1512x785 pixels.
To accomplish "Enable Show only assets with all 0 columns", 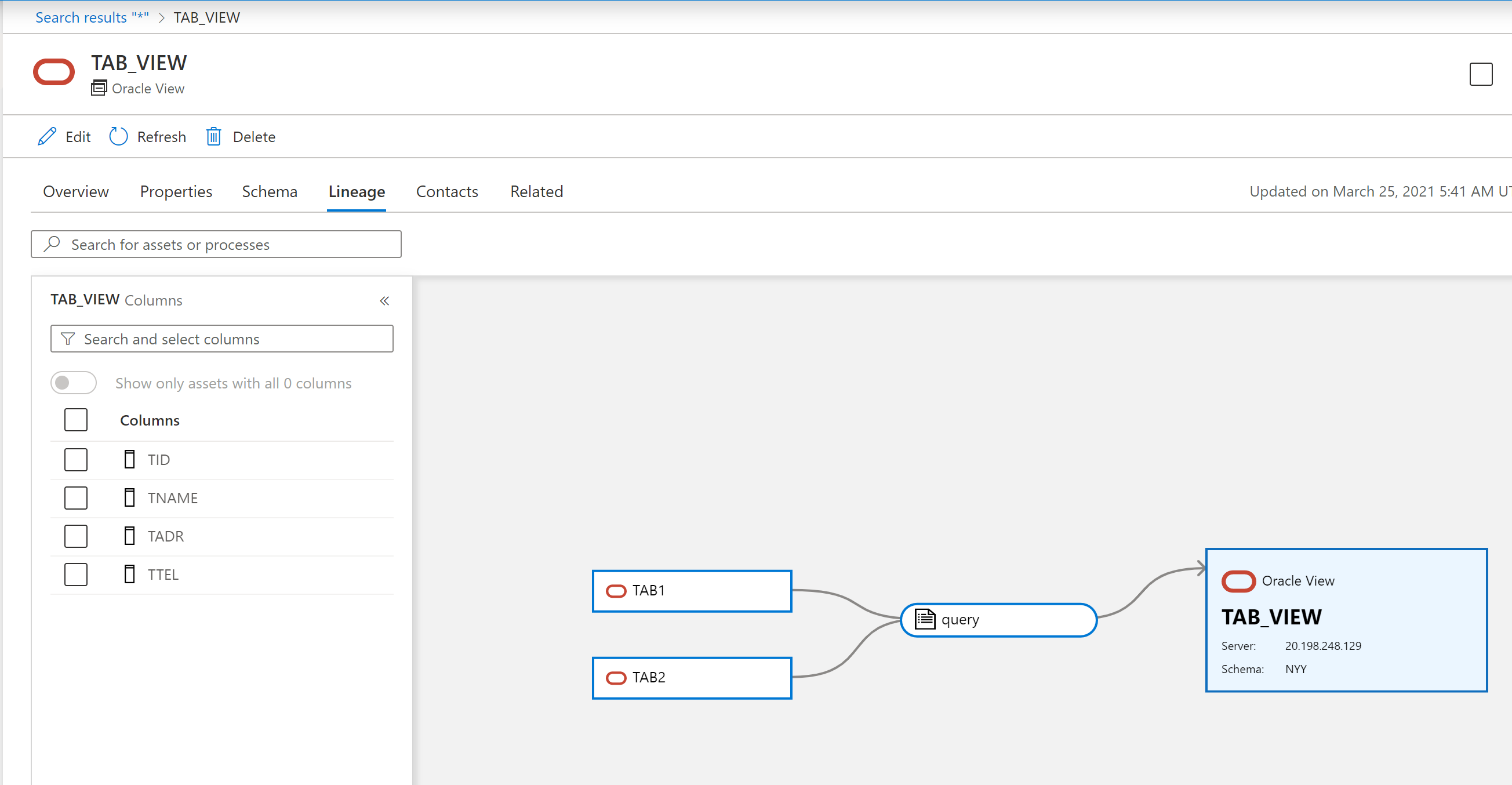I will click(x=74, y=382).
